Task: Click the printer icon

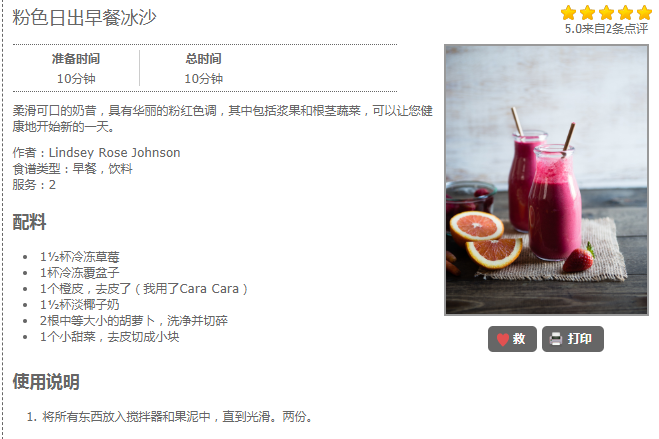Action: click(x=556, y=339)
